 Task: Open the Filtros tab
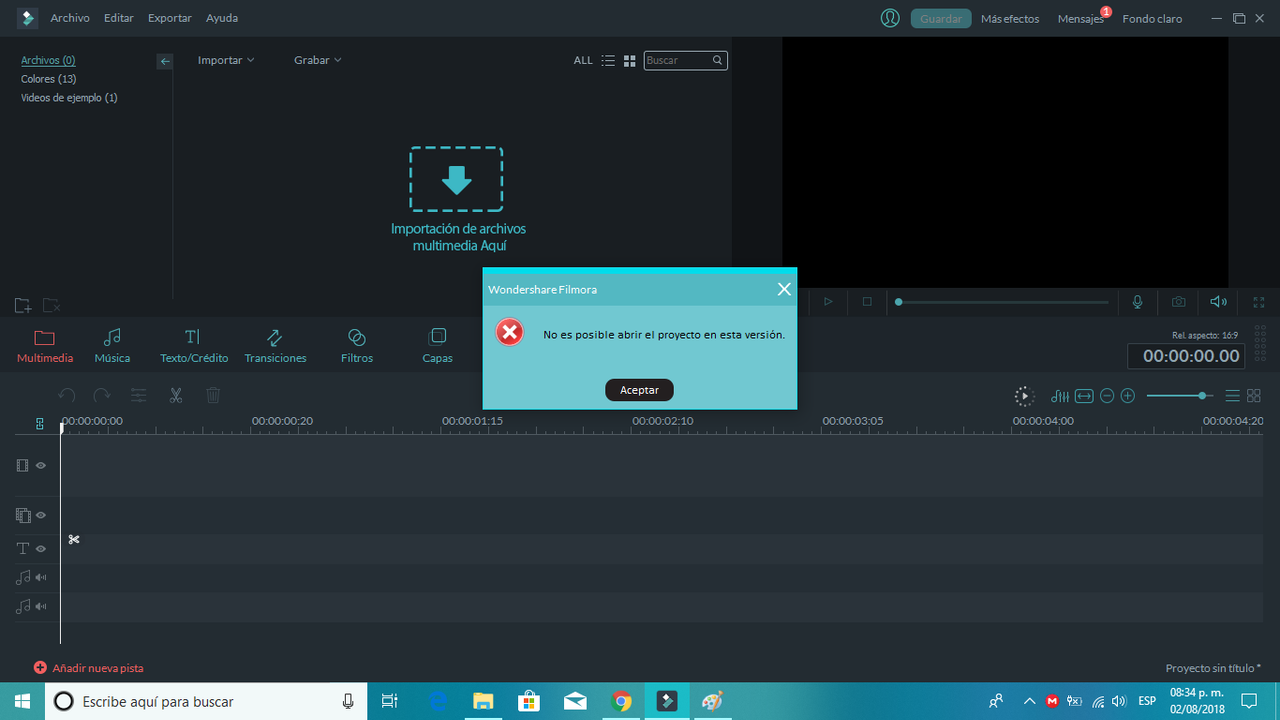point(357,346)
